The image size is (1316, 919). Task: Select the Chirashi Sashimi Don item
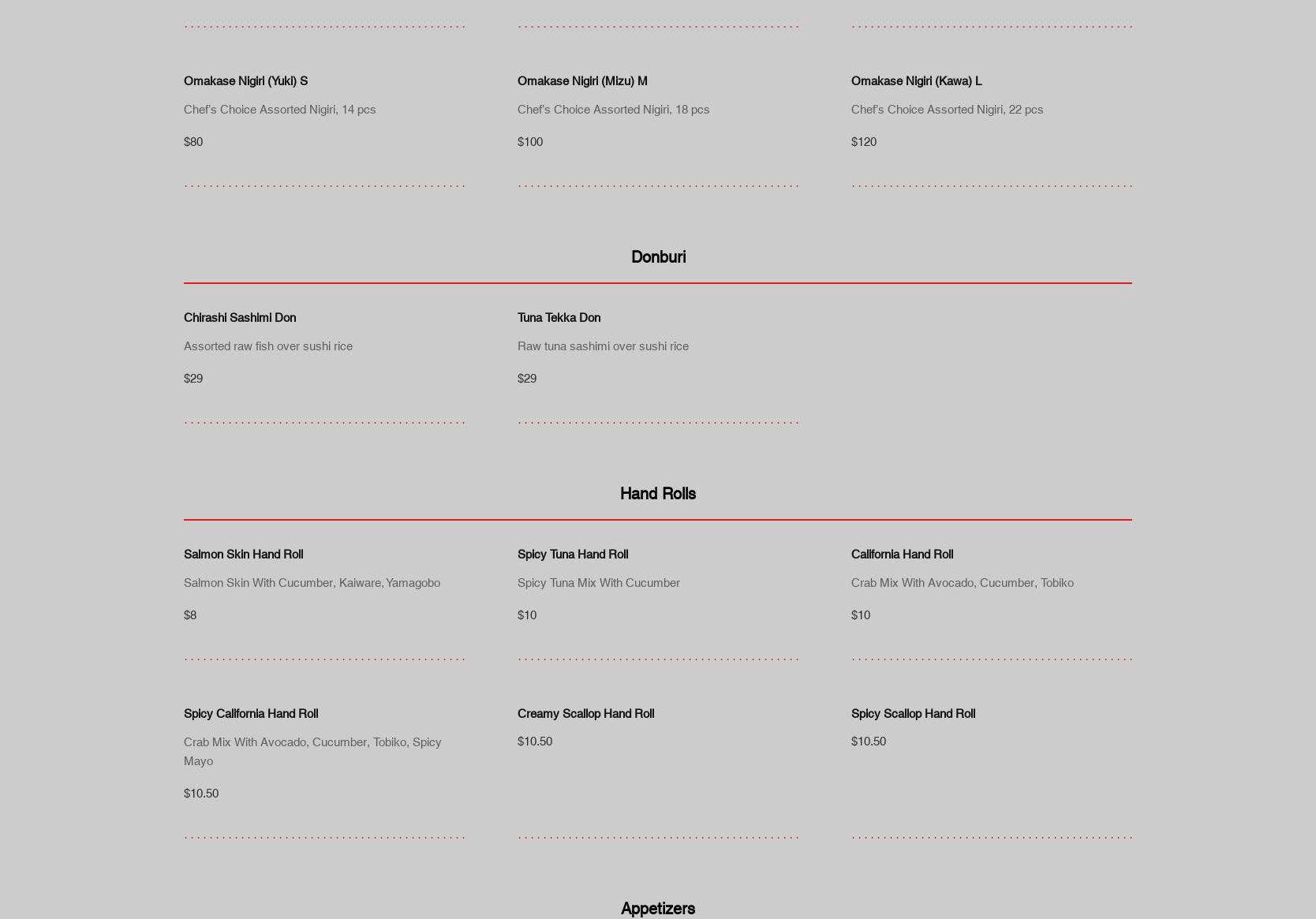(x=239, y=318)
